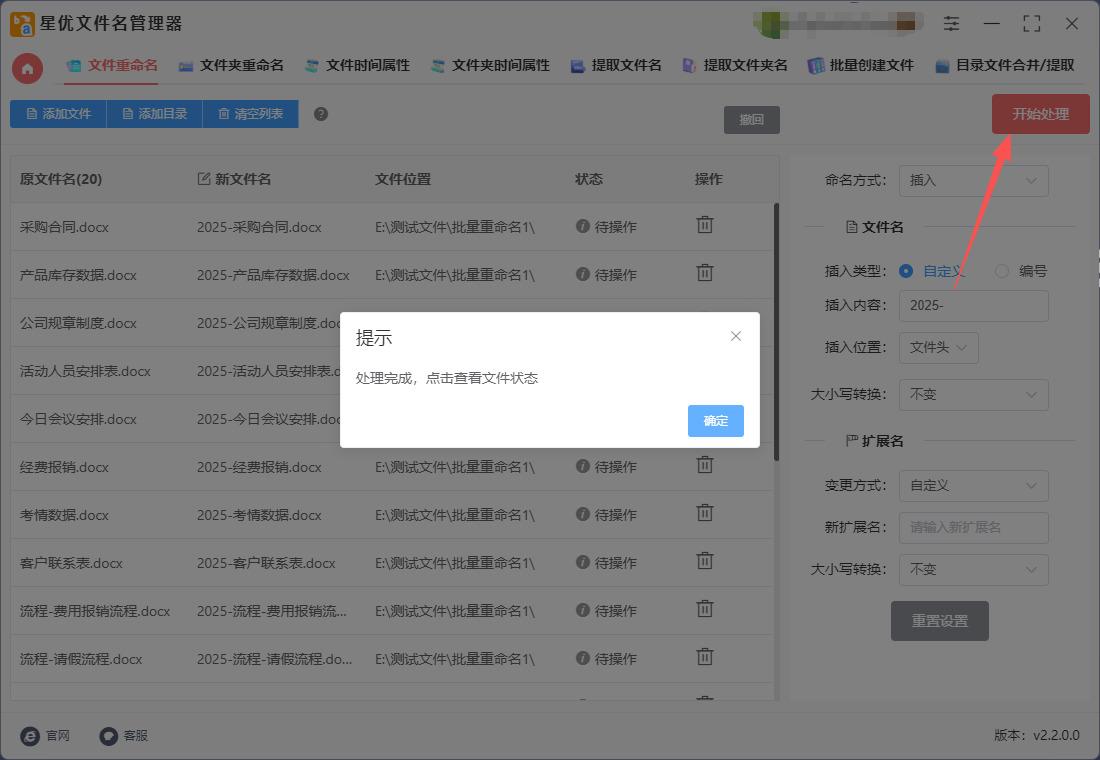Click the 新扩展名 input field
Image resolution: width=1100 pixels, height=760 pixels.
(973, 527)
